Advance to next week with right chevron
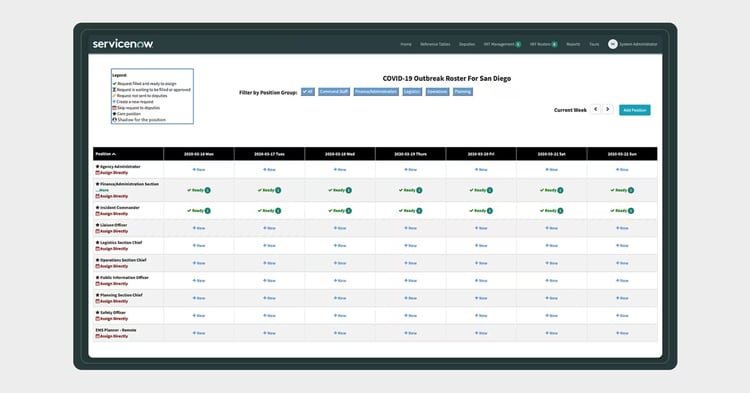 point(607,109)
